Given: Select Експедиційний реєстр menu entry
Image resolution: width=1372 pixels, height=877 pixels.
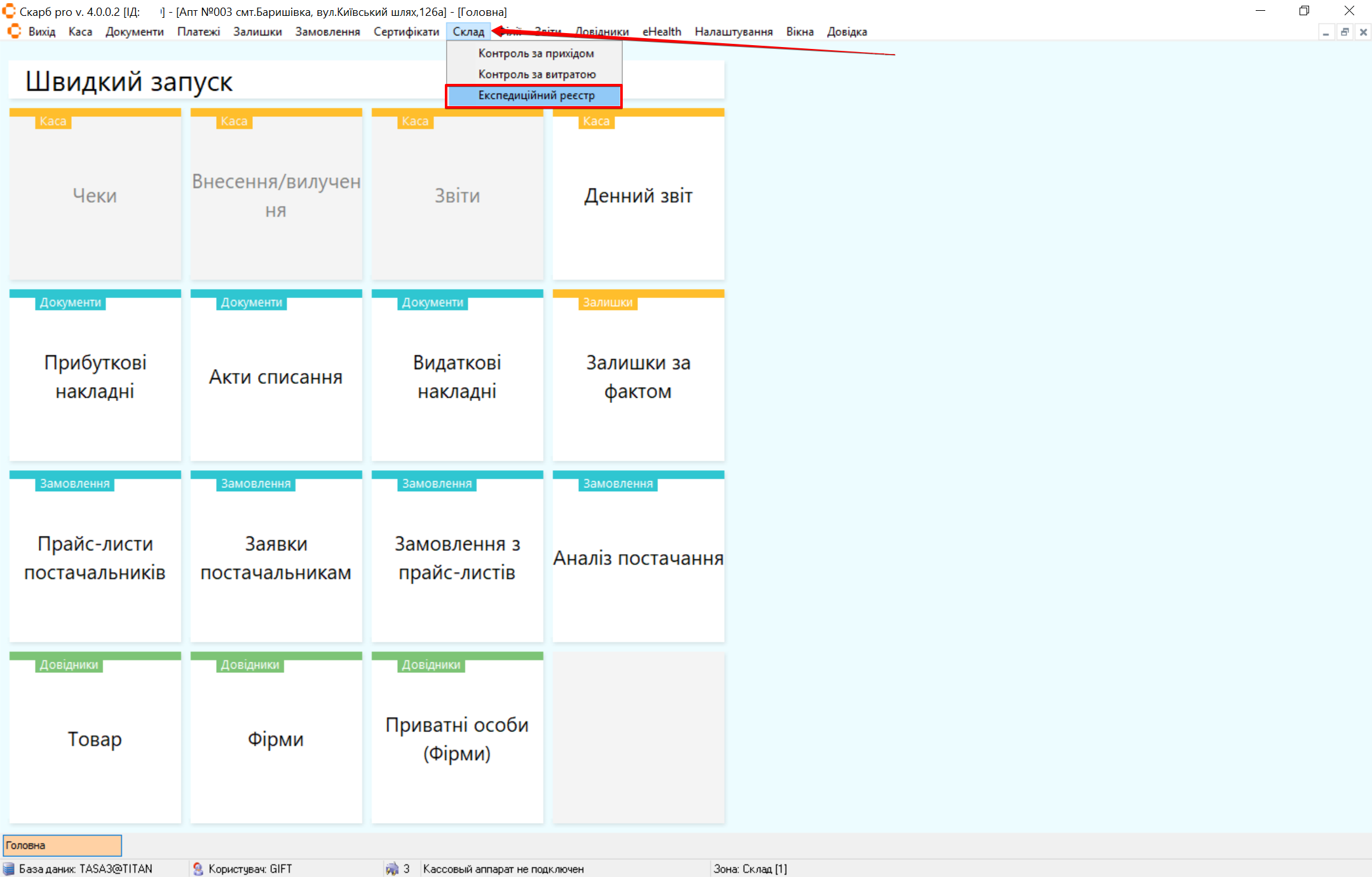Looking at the screenshot, I should pyautogui.click(x=536, y=95).
